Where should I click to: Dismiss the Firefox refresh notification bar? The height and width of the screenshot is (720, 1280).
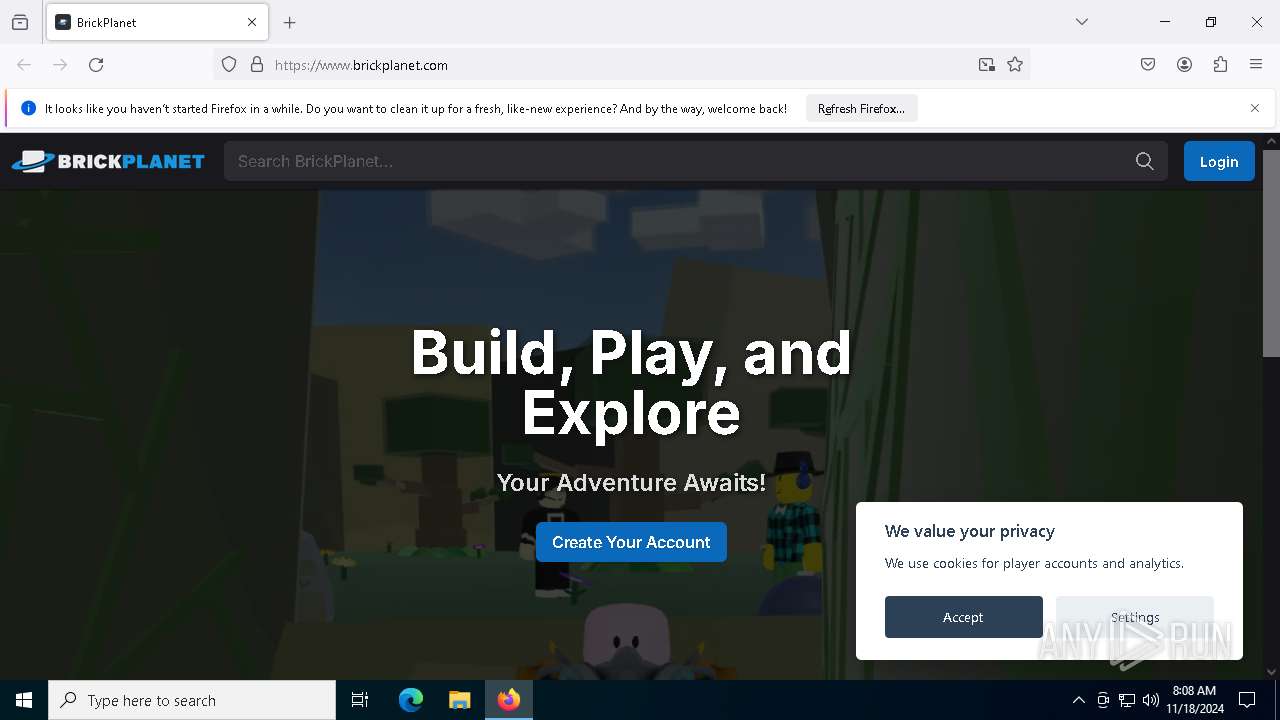pos(1255,108)
